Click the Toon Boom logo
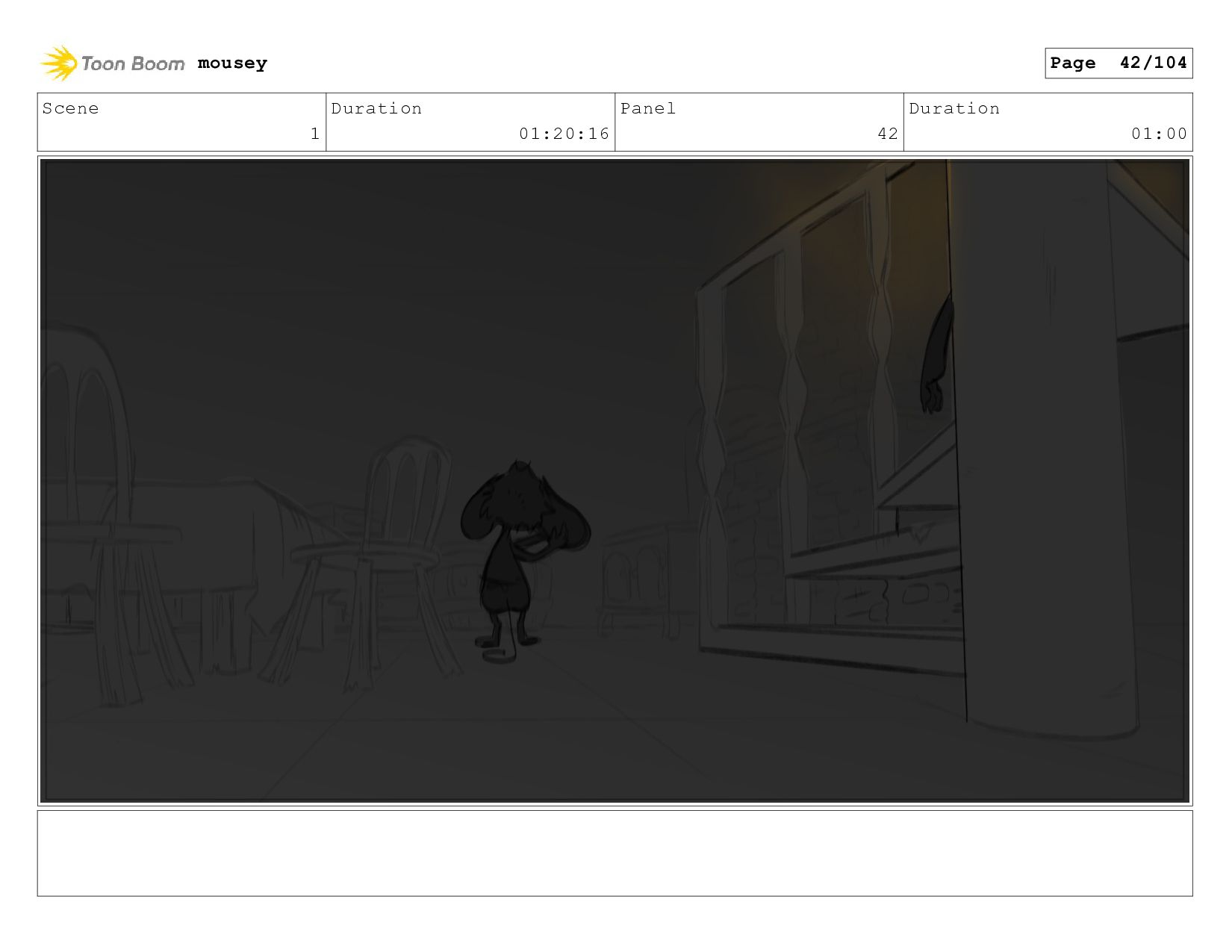The height and width of the screenshot is (952, 1232). tap(112, 63)
